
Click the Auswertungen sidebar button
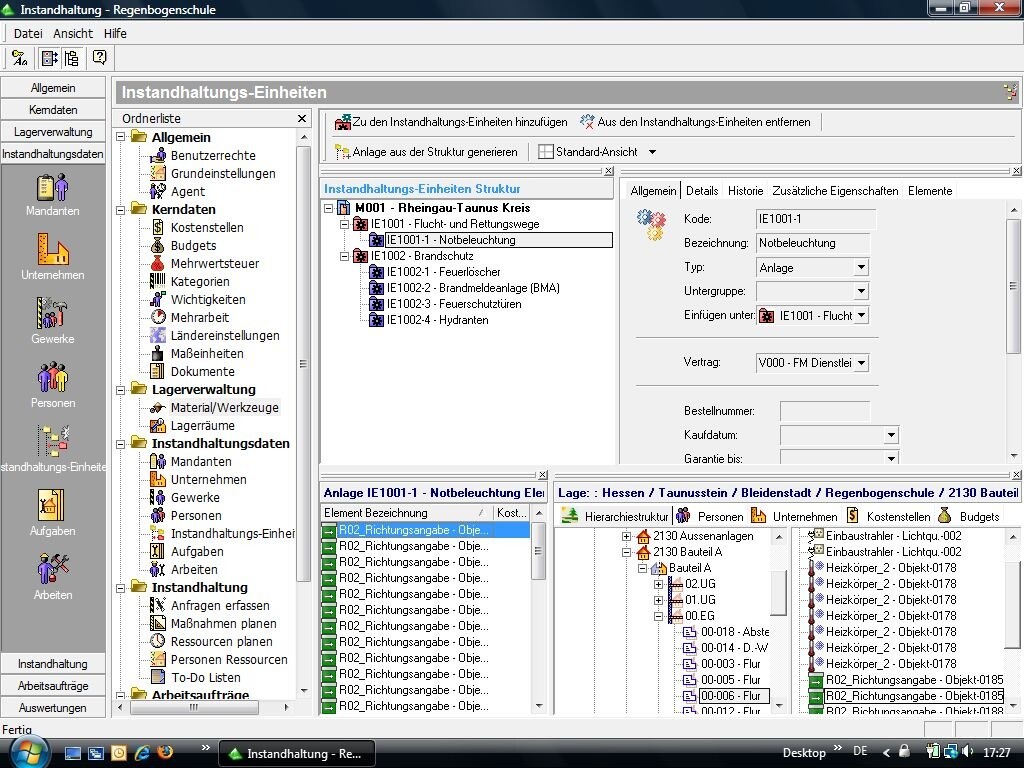[53, 708]
